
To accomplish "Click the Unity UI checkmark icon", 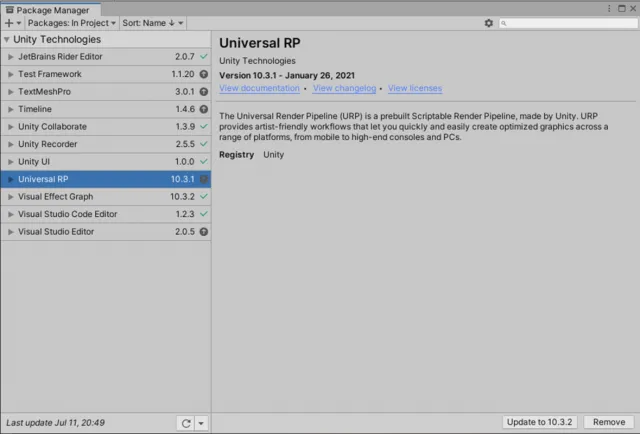I will 204,162.
